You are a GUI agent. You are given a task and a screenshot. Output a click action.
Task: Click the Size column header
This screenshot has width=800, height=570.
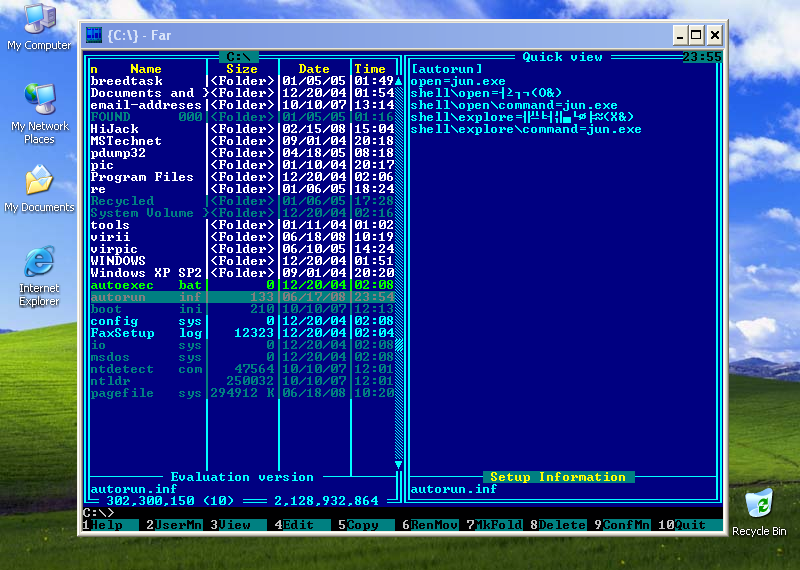point(242,69)
